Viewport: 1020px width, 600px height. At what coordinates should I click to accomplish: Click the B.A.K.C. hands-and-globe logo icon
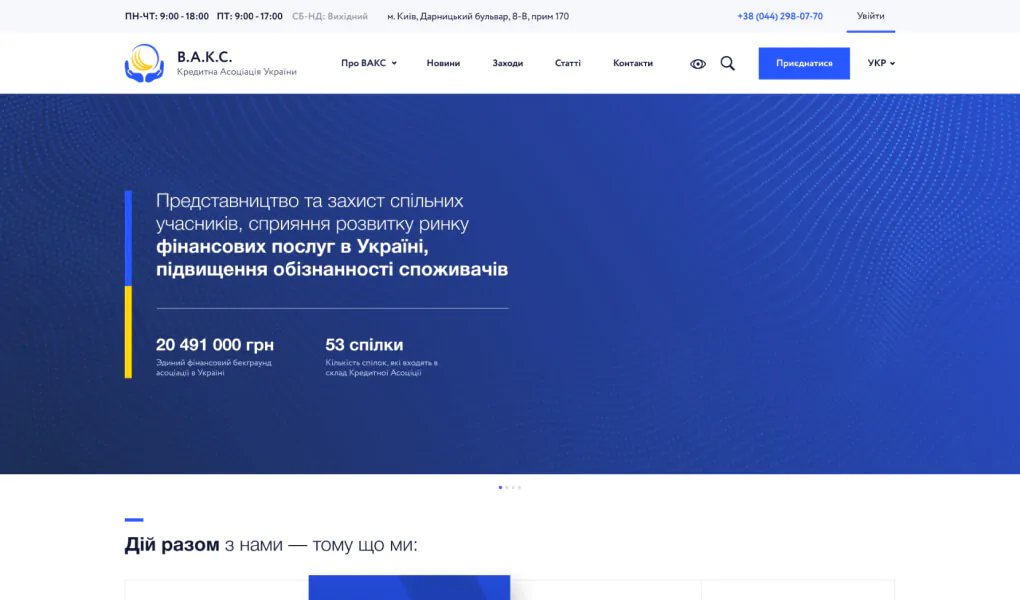[x=144, y=63]
